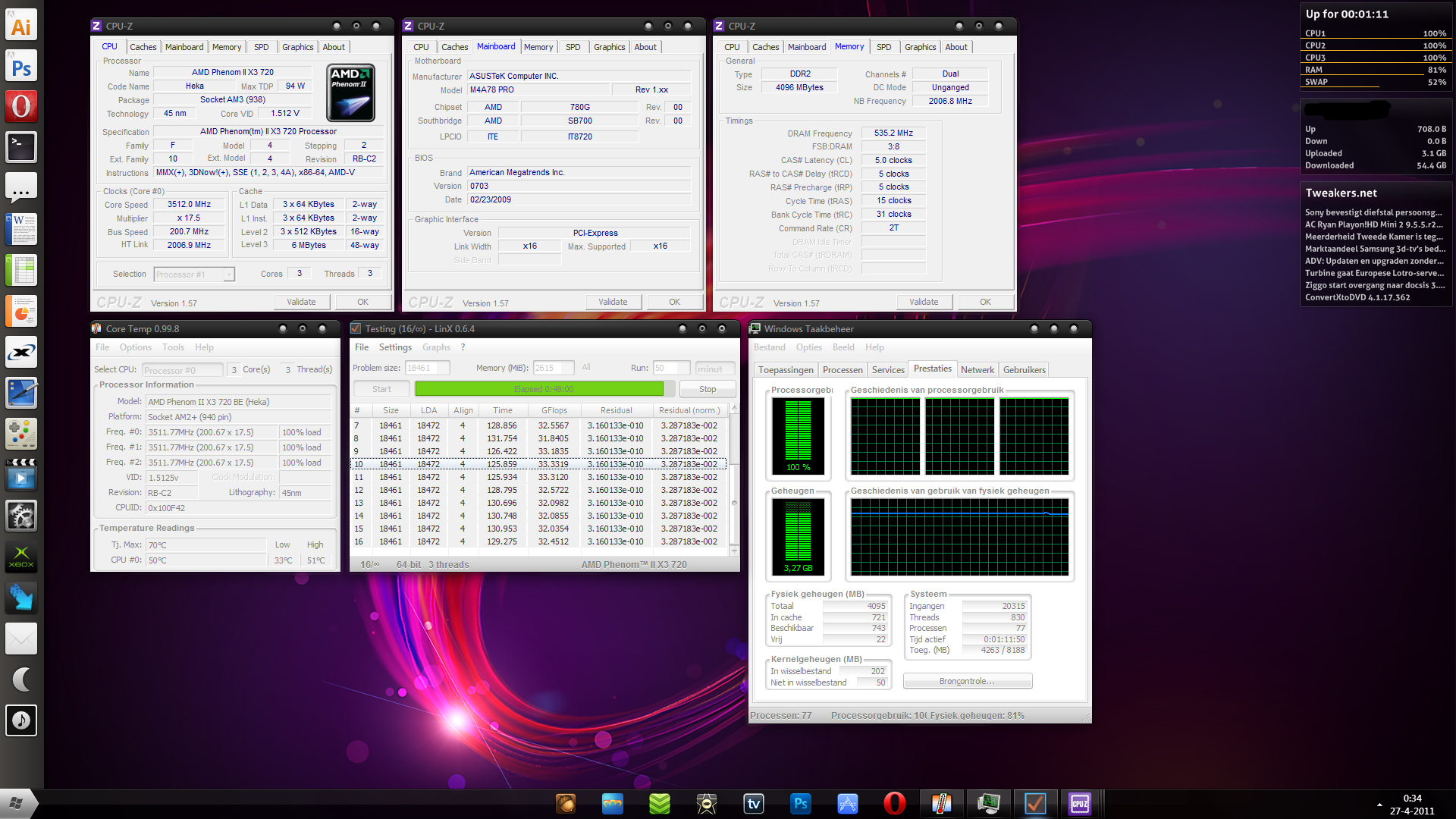Open the Bestand menu in Taakbeheer

pos(769,347)
